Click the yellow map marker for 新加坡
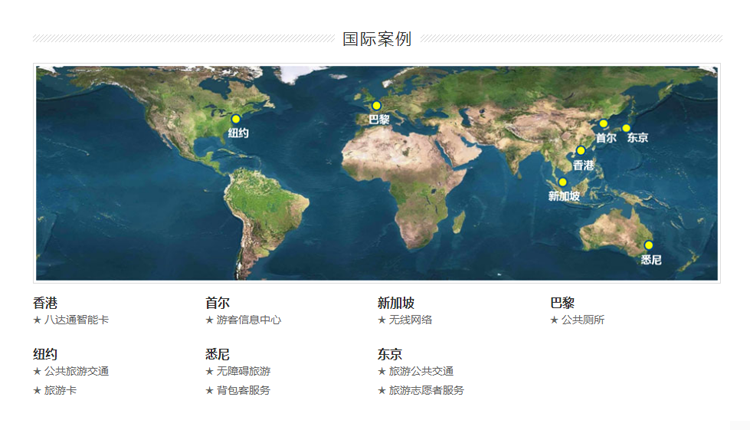Screen dimensions: 750x430 coord(562,182)
